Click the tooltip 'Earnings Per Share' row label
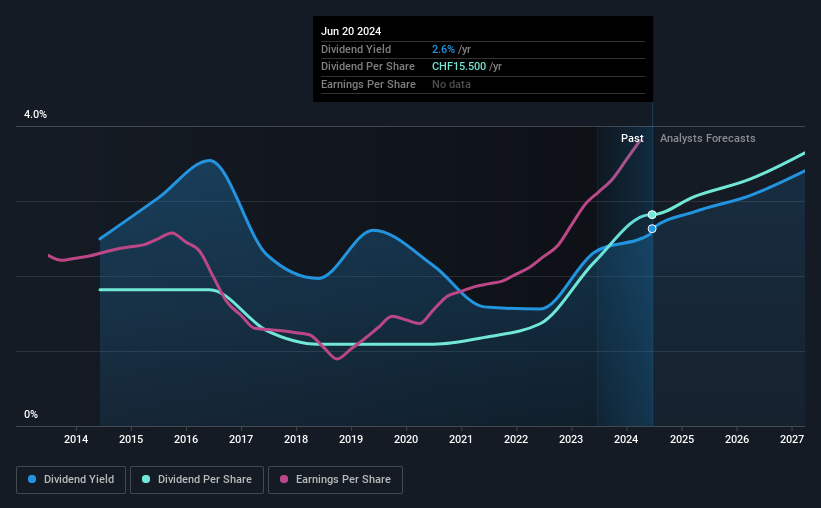821x508 pixels. coord(368,84)
